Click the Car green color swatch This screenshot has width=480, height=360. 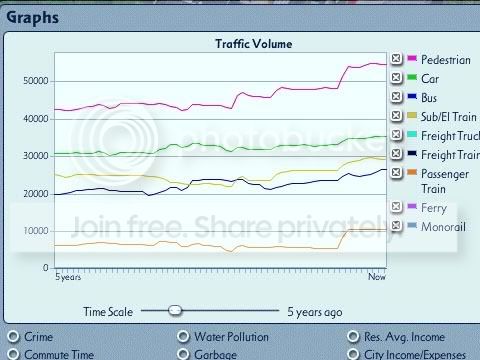click(412, 77)
